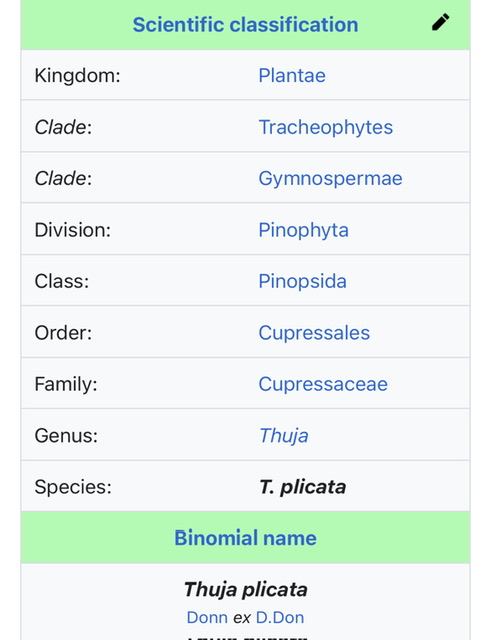Screen dimensions: 489x640
Task: Go to the Pinophyta division page
Action: click(303, 230)
